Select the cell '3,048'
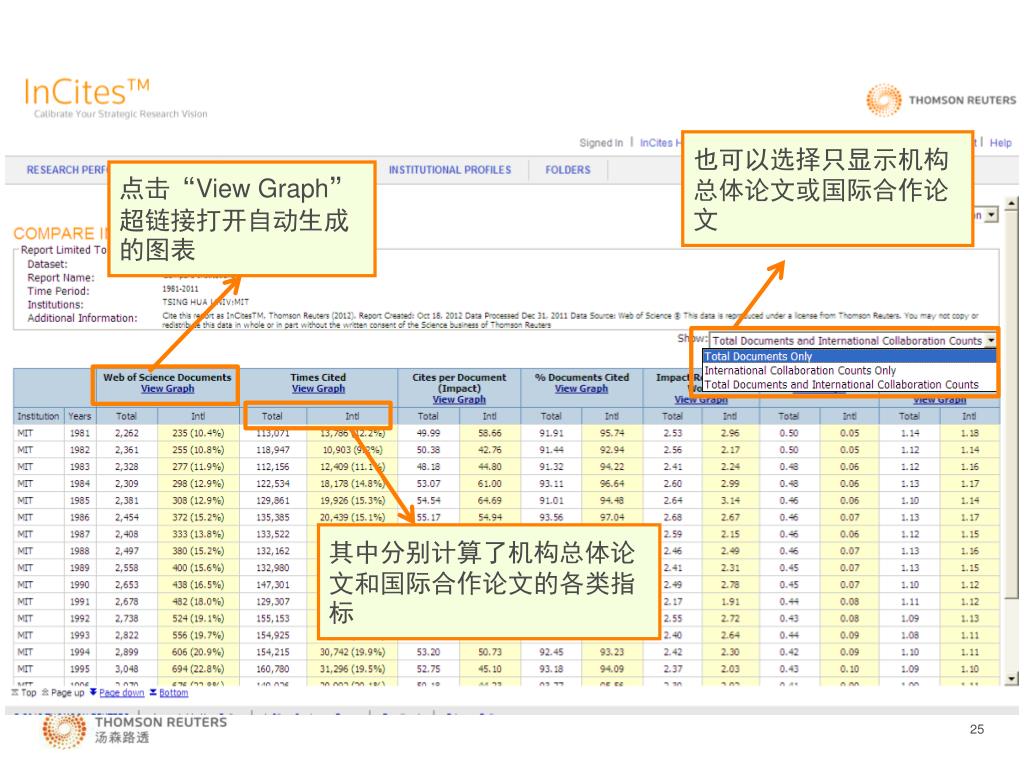This screenshot has height=768, width=1024. (x=126, y=669)
